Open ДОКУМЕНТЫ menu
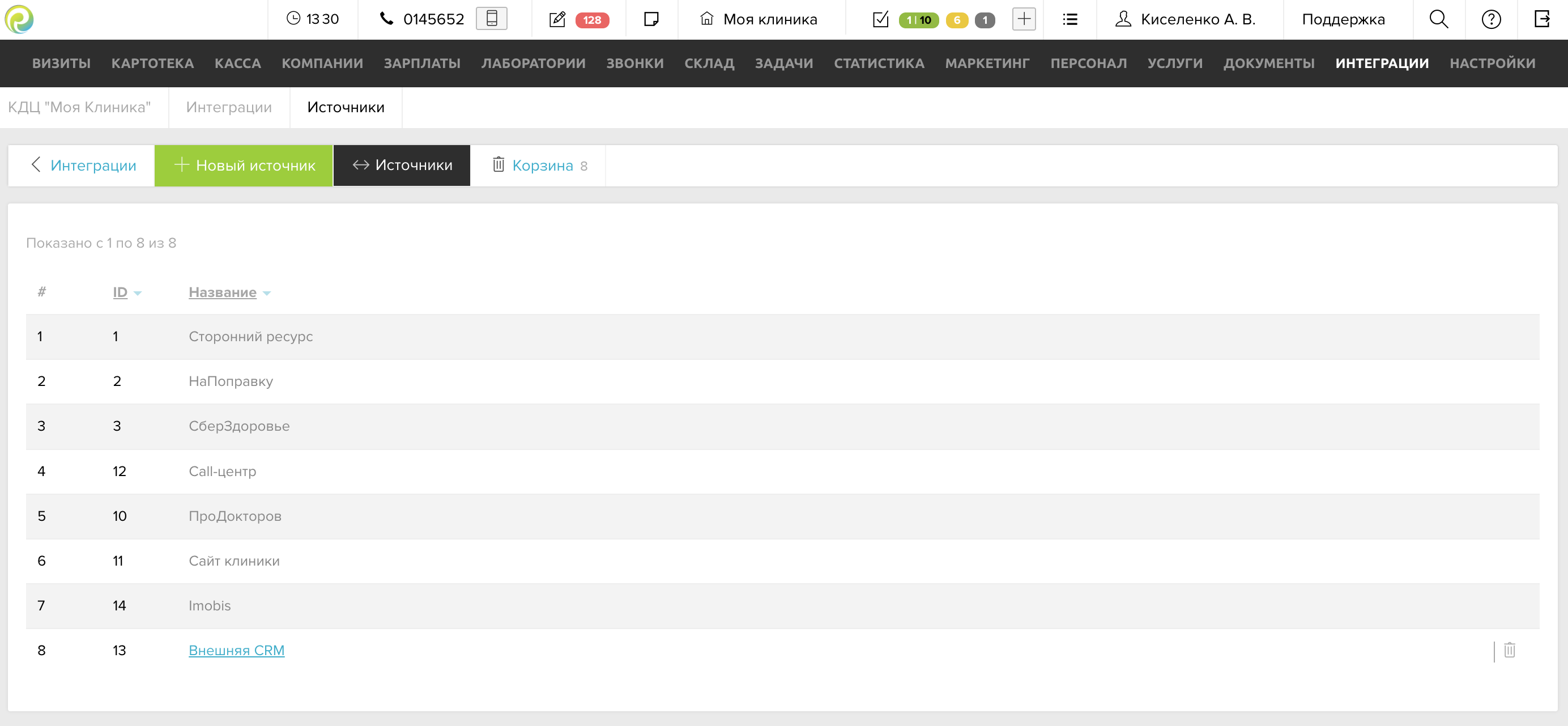 pyautogui.click(x=1268, y=63)
